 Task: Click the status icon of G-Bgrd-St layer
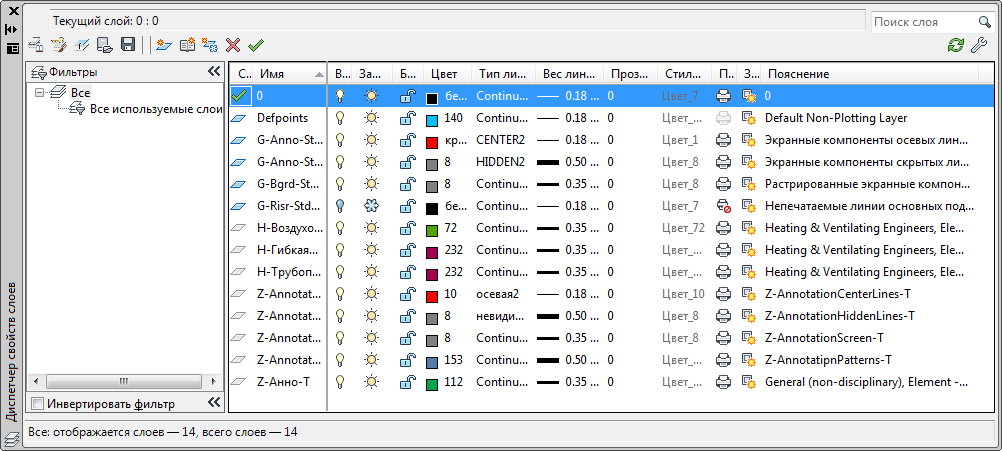(x=238, y=184)
